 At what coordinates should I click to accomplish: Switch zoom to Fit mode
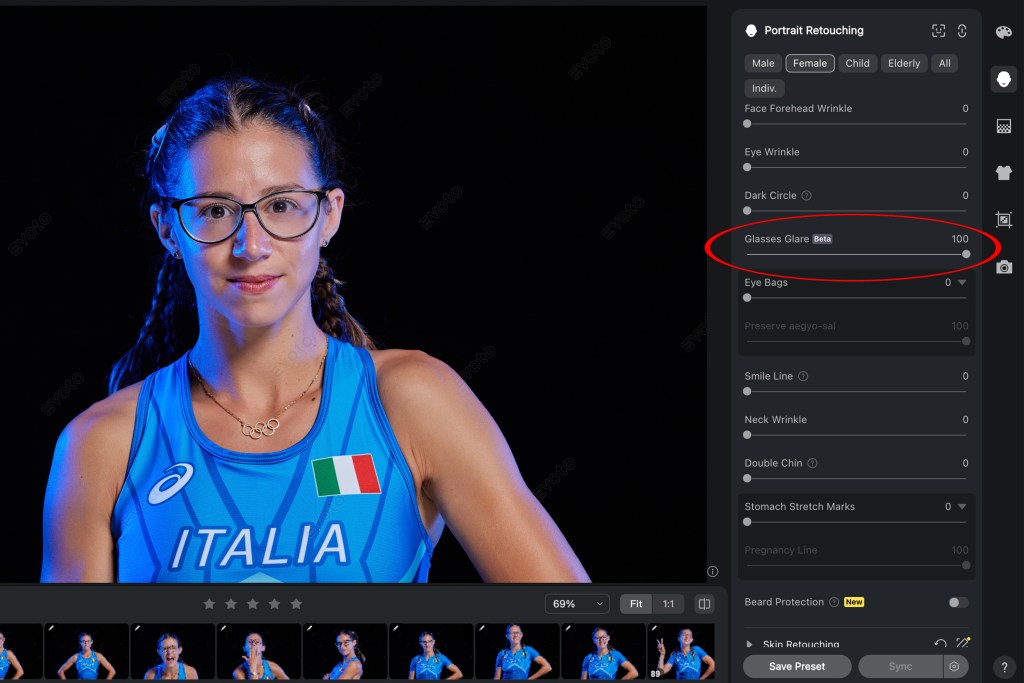tap(636, 604)
